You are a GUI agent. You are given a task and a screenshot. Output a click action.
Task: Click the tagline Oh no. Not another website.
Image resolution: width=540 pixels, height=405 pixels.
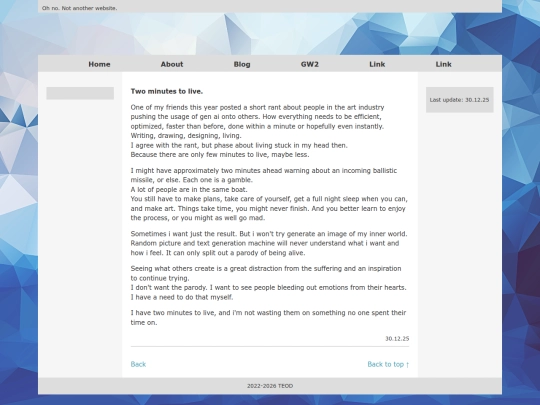coord(80,8)
